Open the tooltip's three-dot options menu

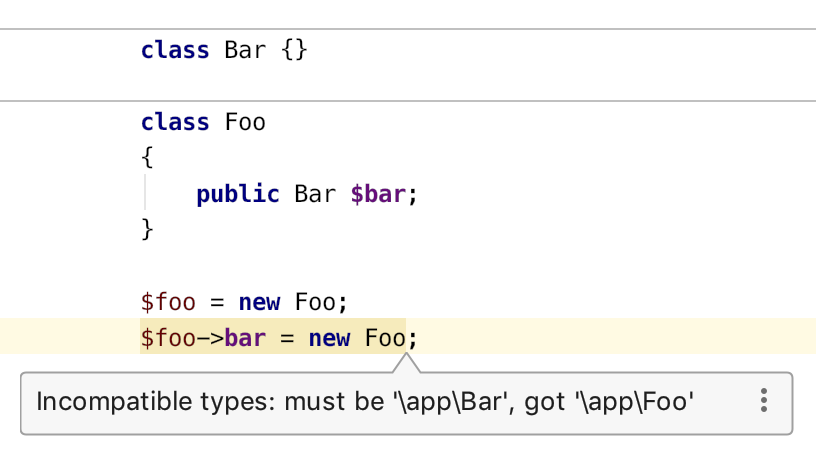pyautogui.click(x=763, y=400)
